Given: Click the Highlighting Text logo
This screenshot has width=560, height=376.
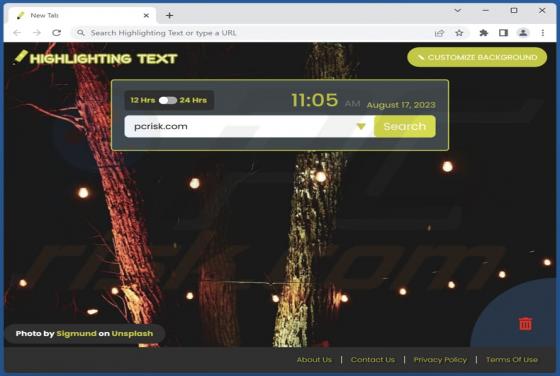Looking at the screenshot, I should point(95,58).
